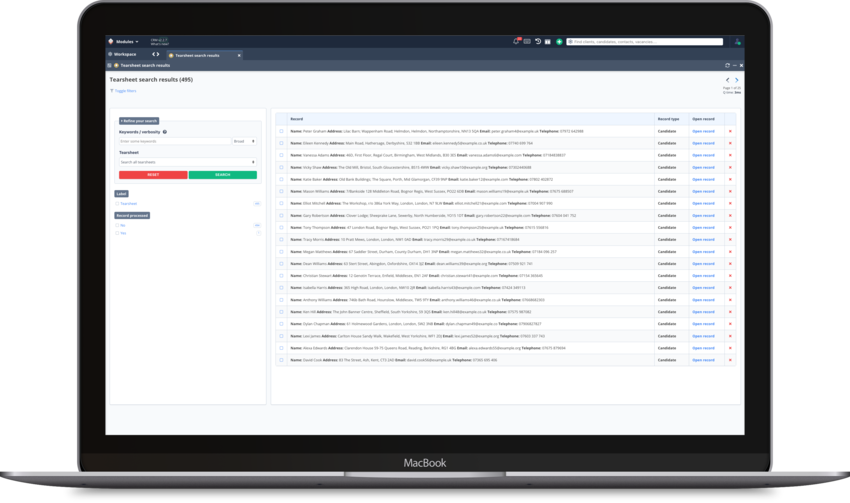Check the Record processed No filter

click(117, 225)
